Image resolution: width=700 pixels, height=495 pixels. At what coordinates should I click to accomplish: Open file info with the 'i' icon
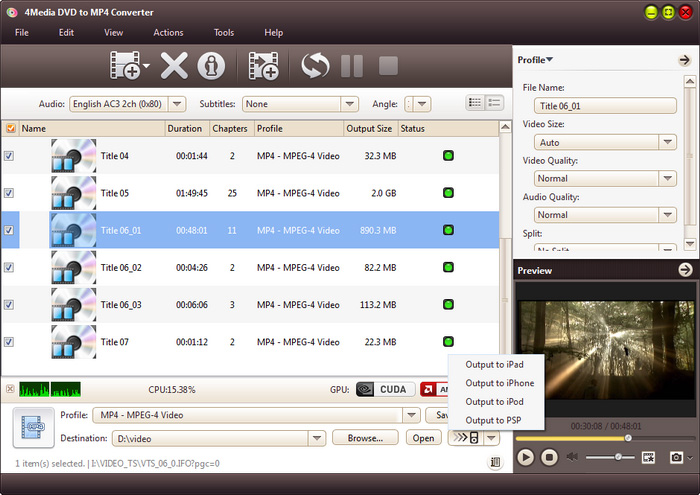(x=210, y=67)
